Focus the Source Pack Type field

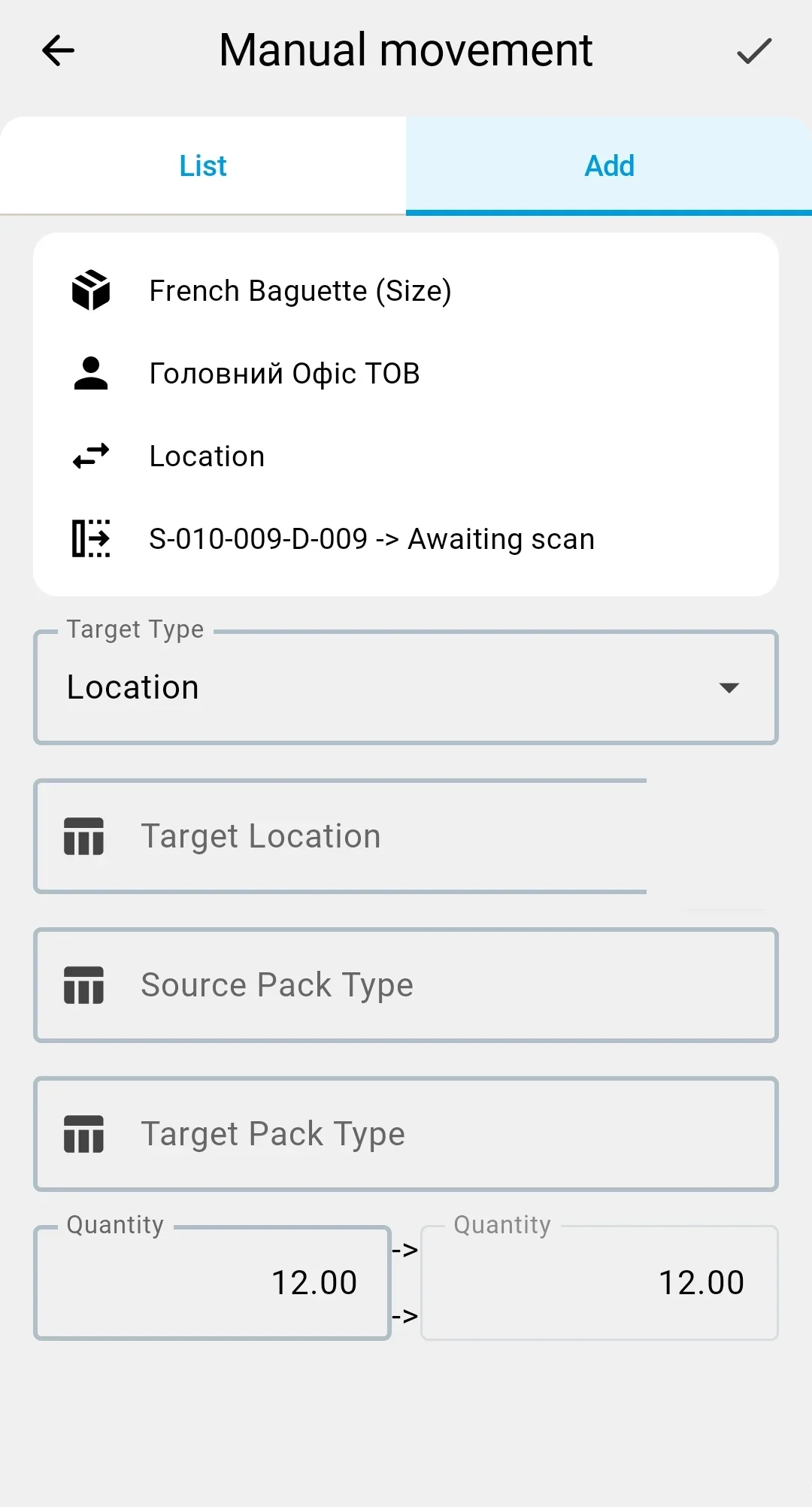(406, 985)
